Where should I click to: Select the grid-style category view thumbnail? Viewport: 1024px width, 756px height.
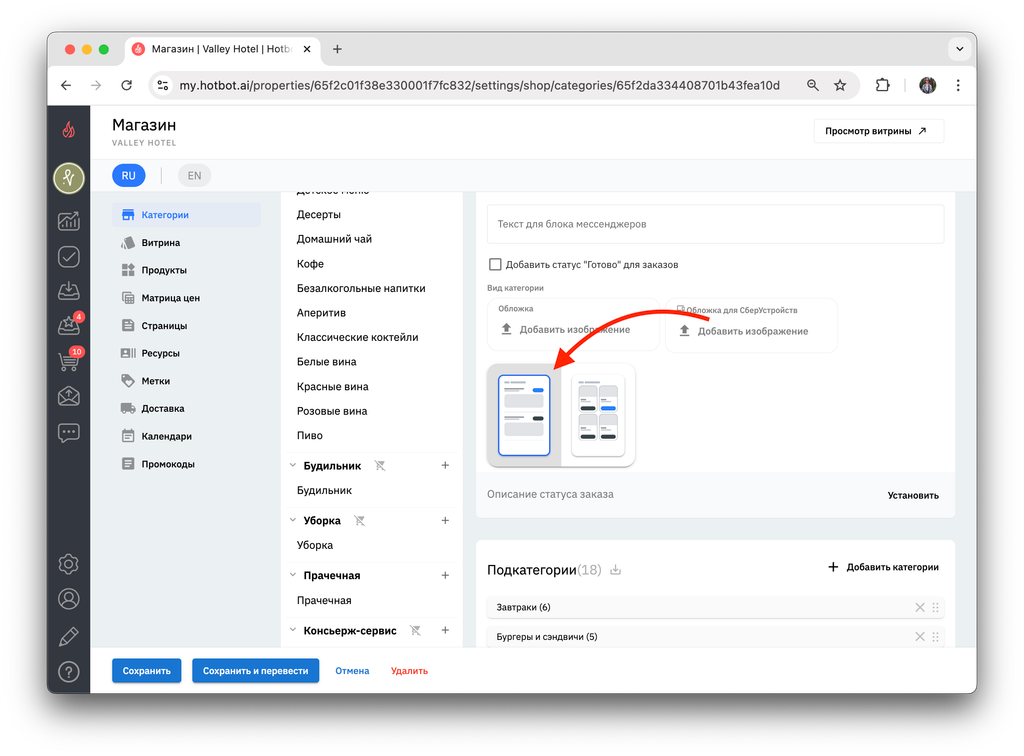[x=598, y=415]
